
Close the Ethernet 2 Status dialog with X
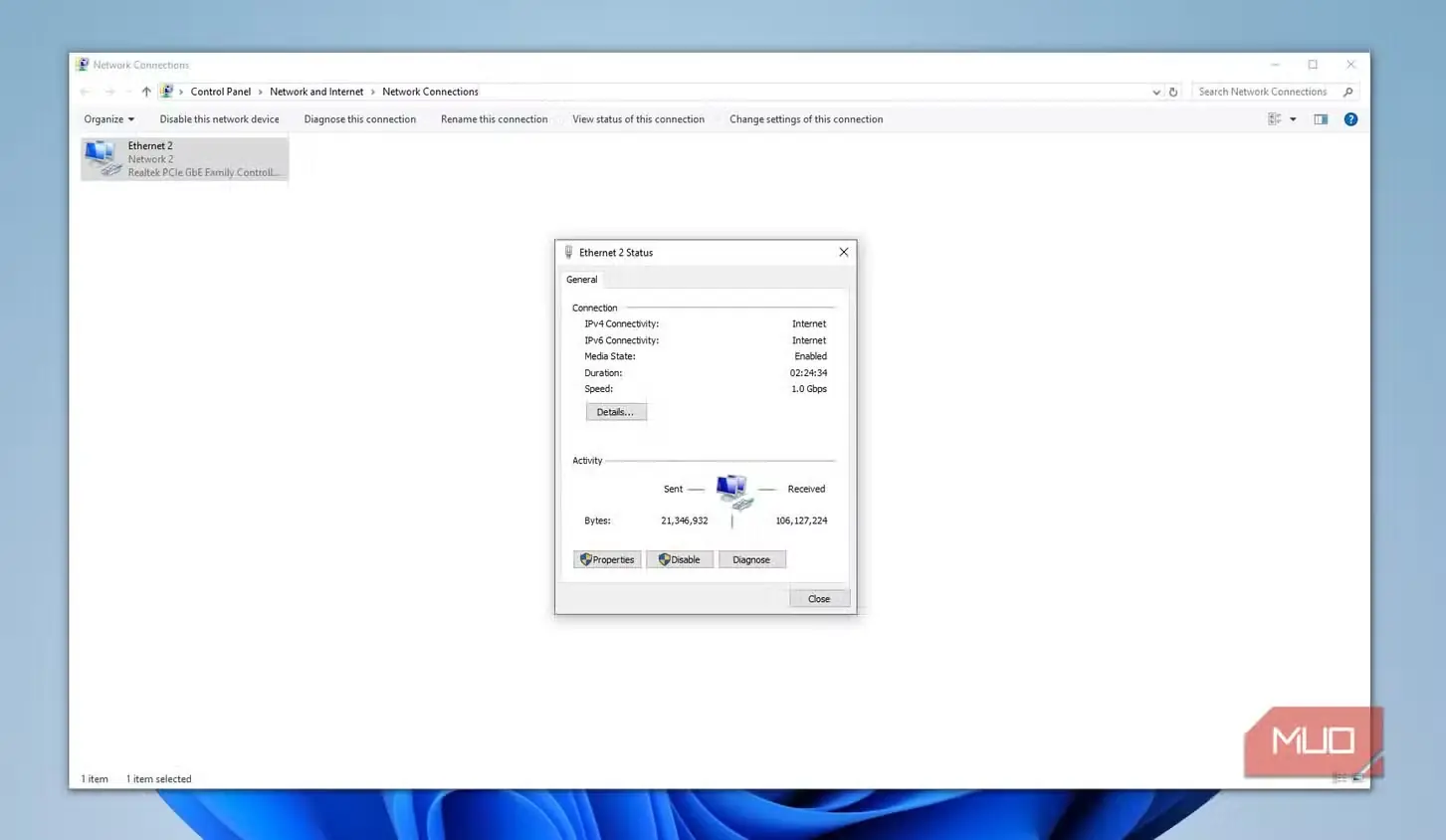click(844, 252)
